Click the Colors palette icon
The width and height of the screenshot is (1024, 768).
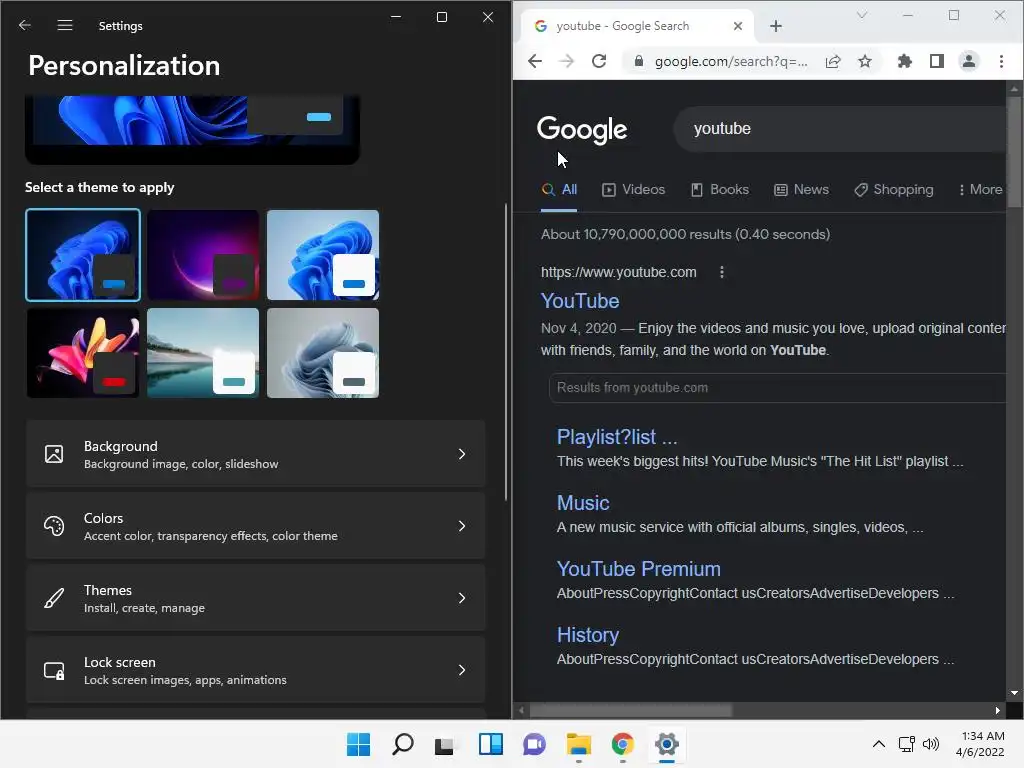[x=54, y=526]
